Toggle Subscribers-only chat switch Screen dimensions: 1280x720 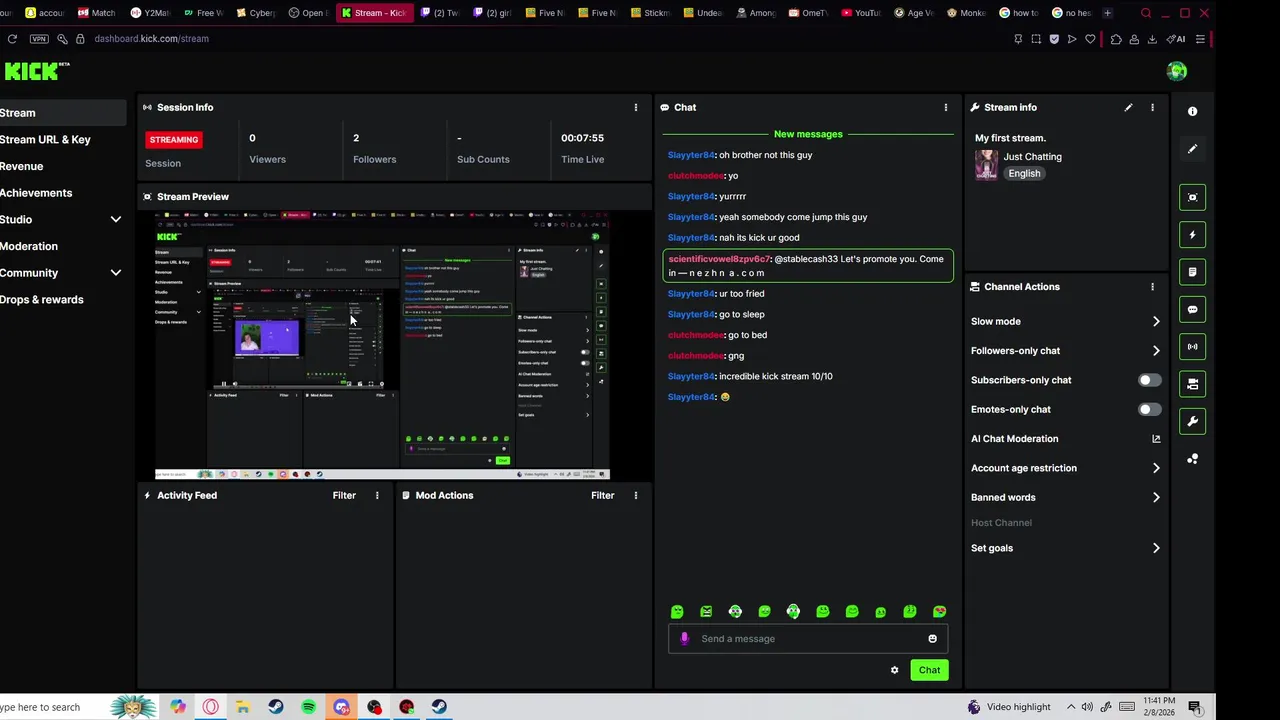tap(1150, 380)
